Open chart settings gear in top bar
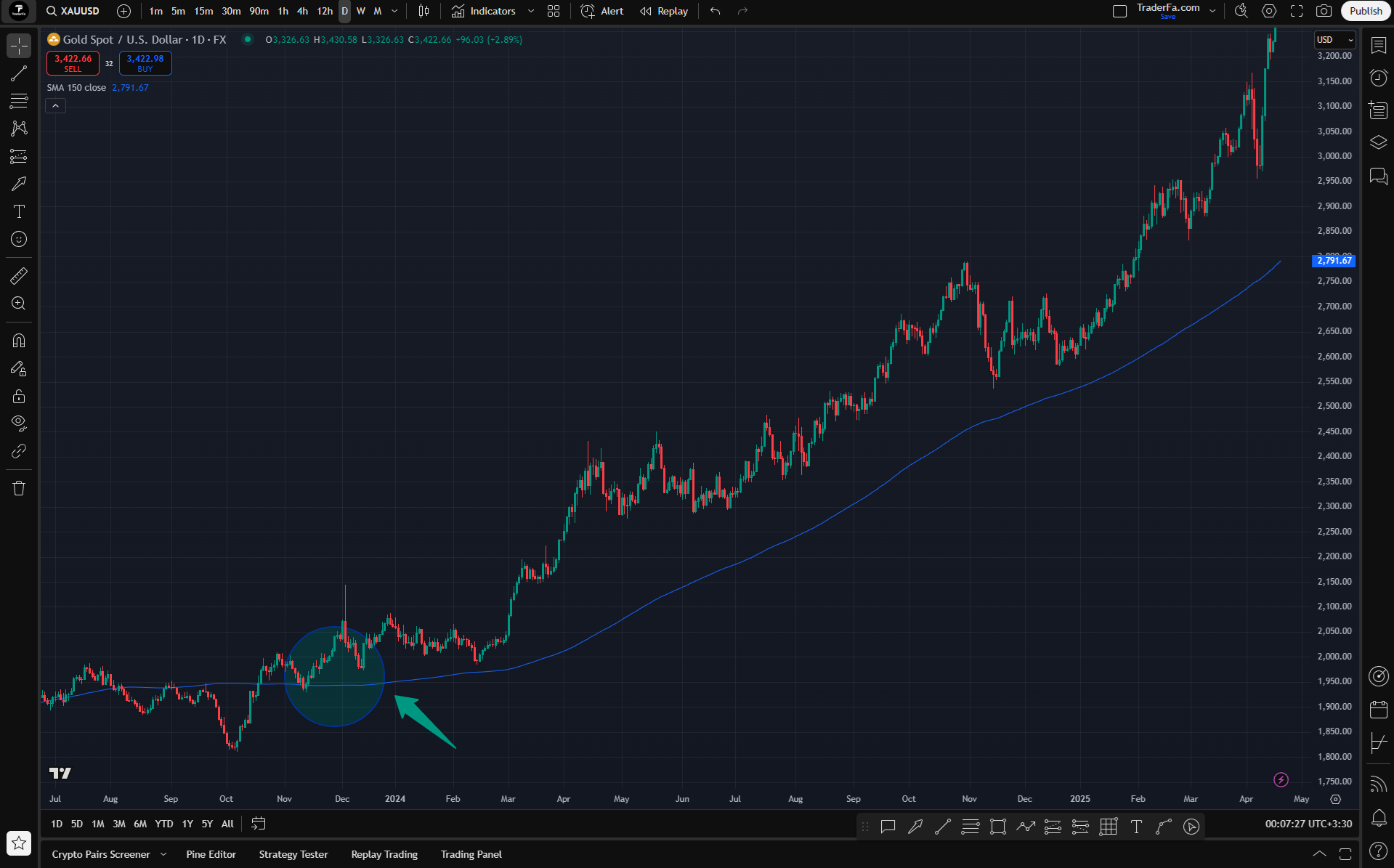This screenshot has height=868, width=1394. (x=1269, y=11)
